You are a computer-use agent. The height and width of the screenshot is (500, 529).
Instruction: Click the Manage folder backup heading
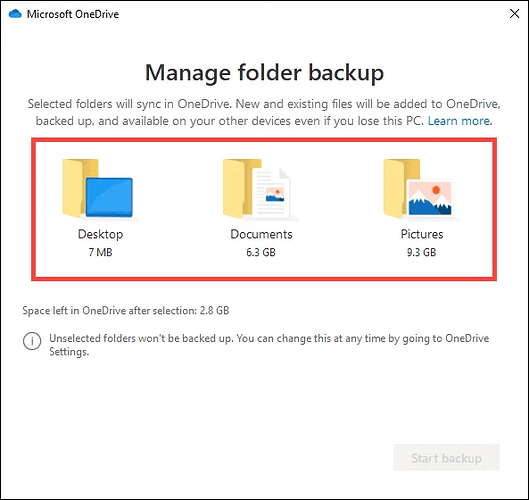click(x=264, y=73)
